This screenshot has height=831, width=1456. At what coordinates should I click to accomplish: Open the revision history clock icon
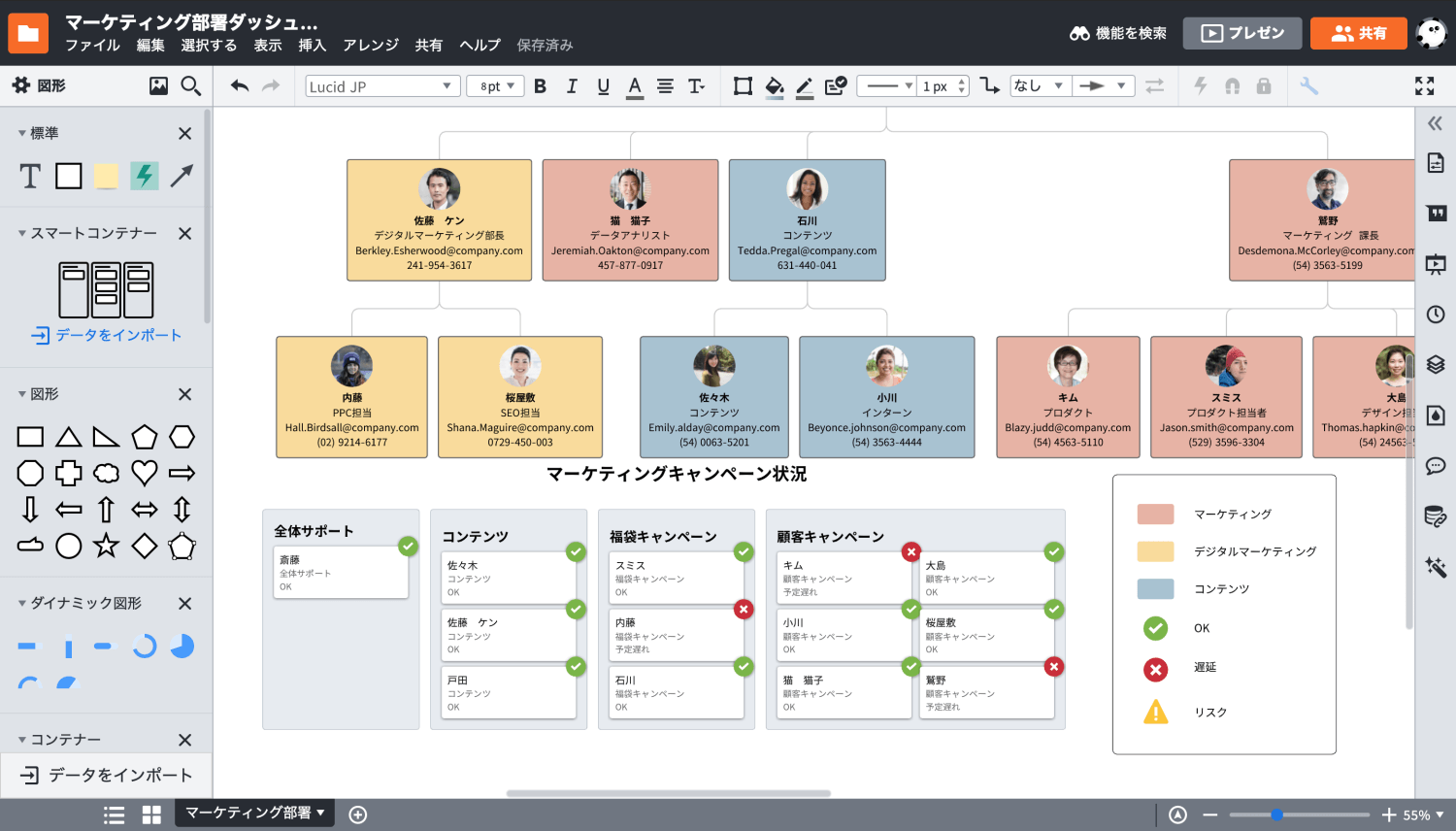click(x=1436, y=315)
